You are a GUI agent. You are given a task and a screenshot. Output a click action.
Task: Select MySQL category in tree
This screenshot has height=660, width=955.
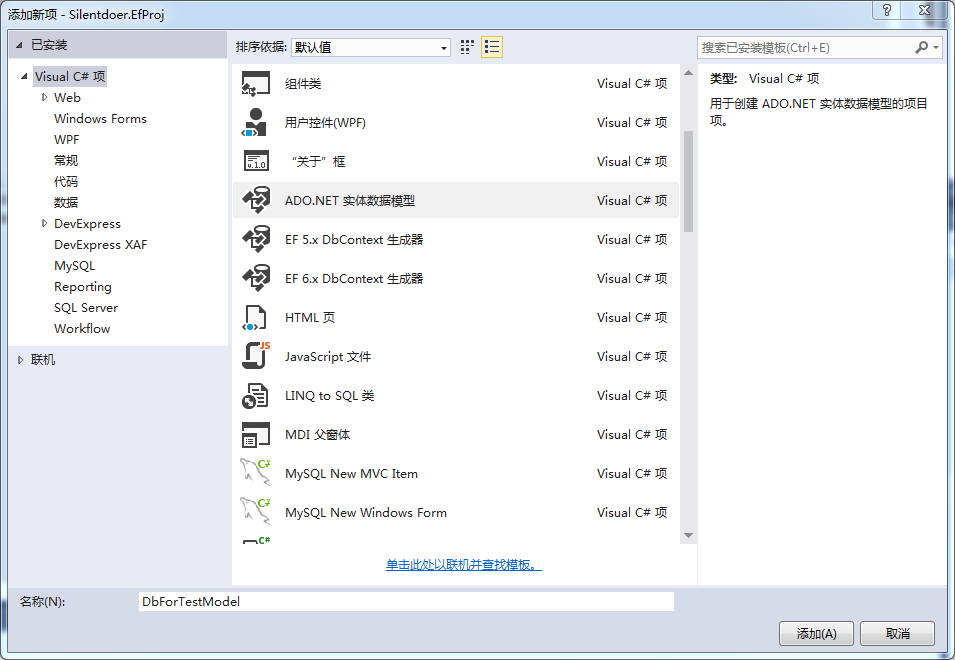[x=74, y=266]
